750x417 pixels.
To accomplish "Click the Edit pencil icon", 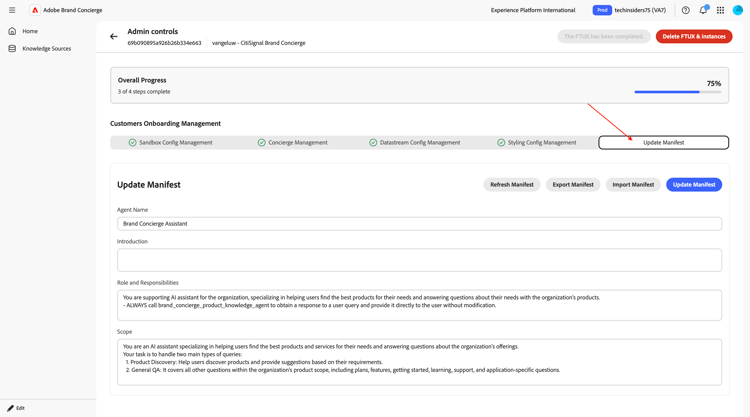I will [x=11, y=408].
